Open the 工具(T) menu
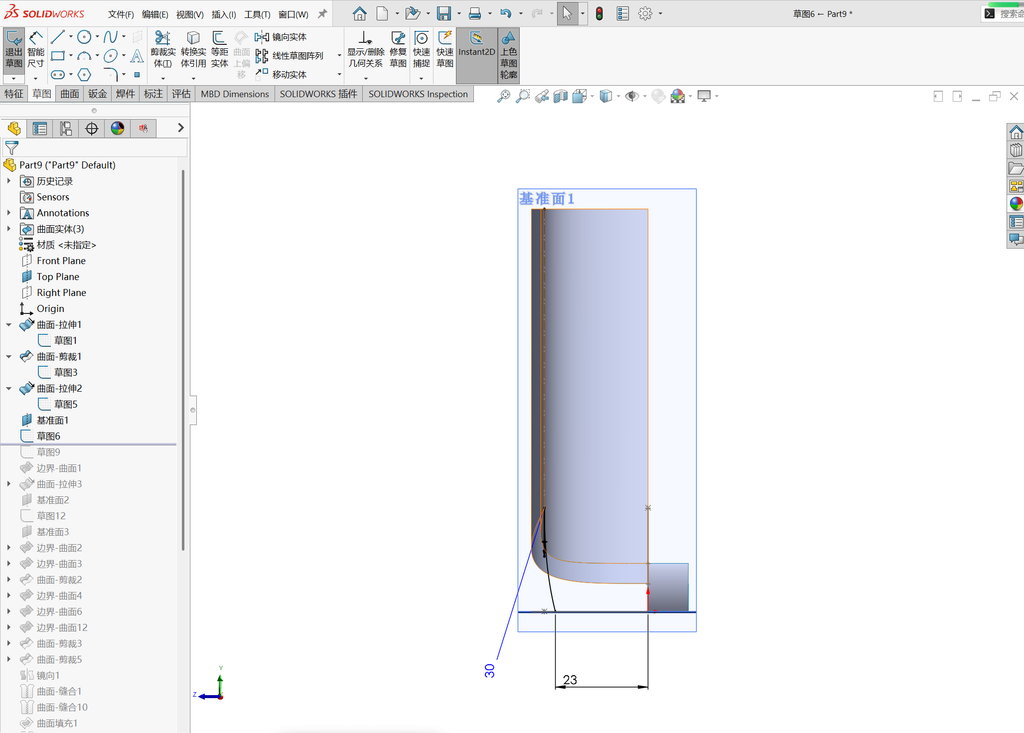This screenshot has height=733, width=1024. tap(257, 14)
